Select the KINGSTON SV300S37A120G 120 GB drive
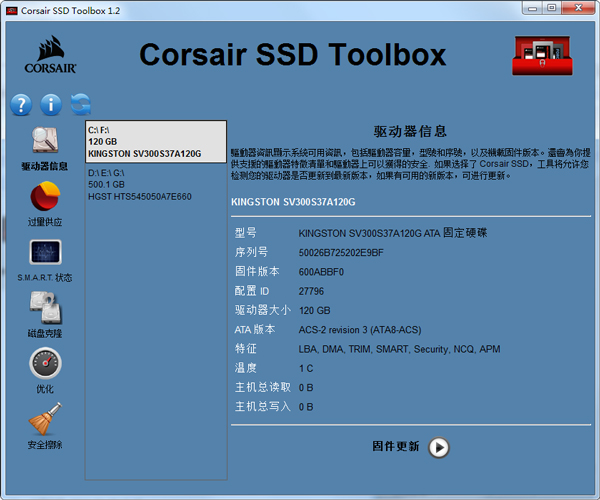Image resolution: width=600 pixels, height=500 pixels. [155, 142]
